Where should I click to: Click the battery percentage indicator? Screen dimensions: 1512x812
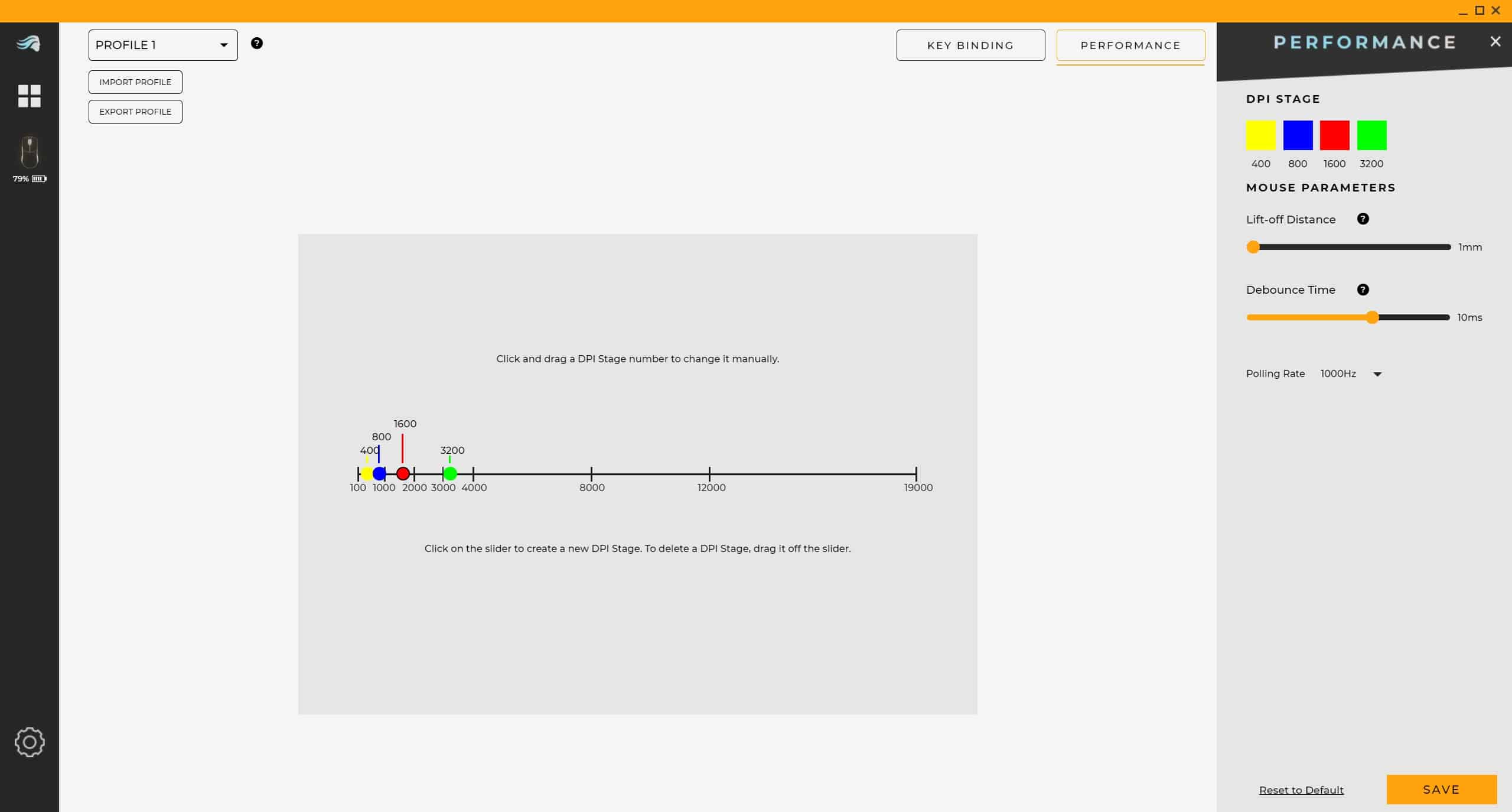click(30, 178)
